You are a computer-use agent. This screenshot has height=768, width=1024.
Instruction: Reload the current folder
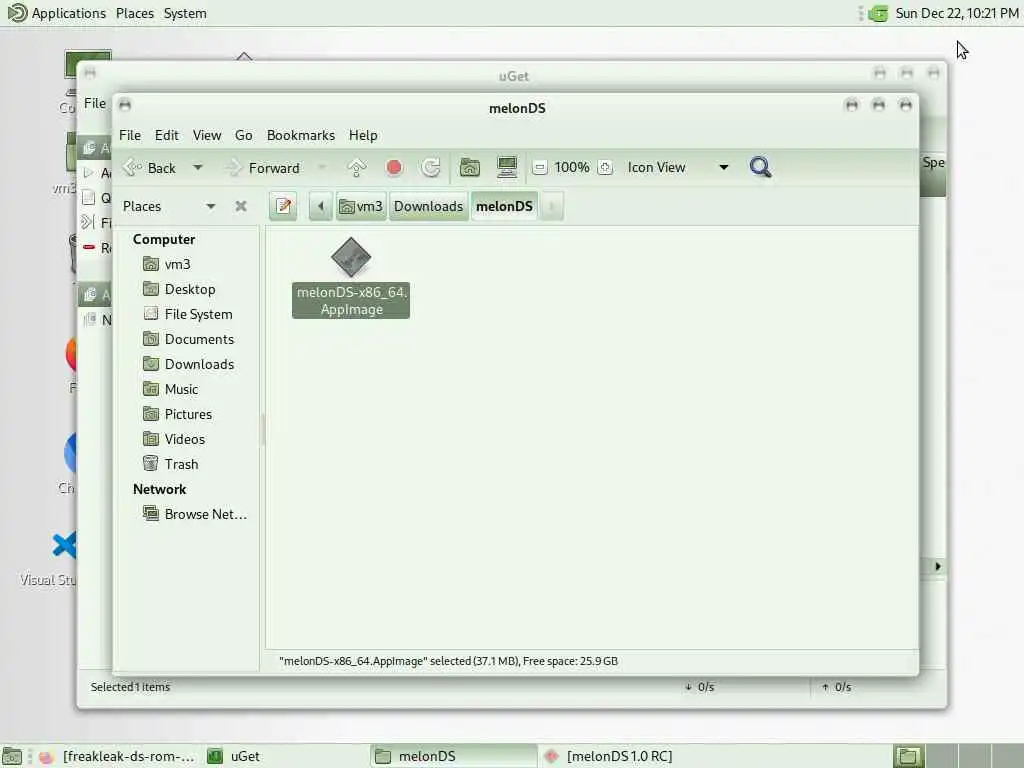430,168
